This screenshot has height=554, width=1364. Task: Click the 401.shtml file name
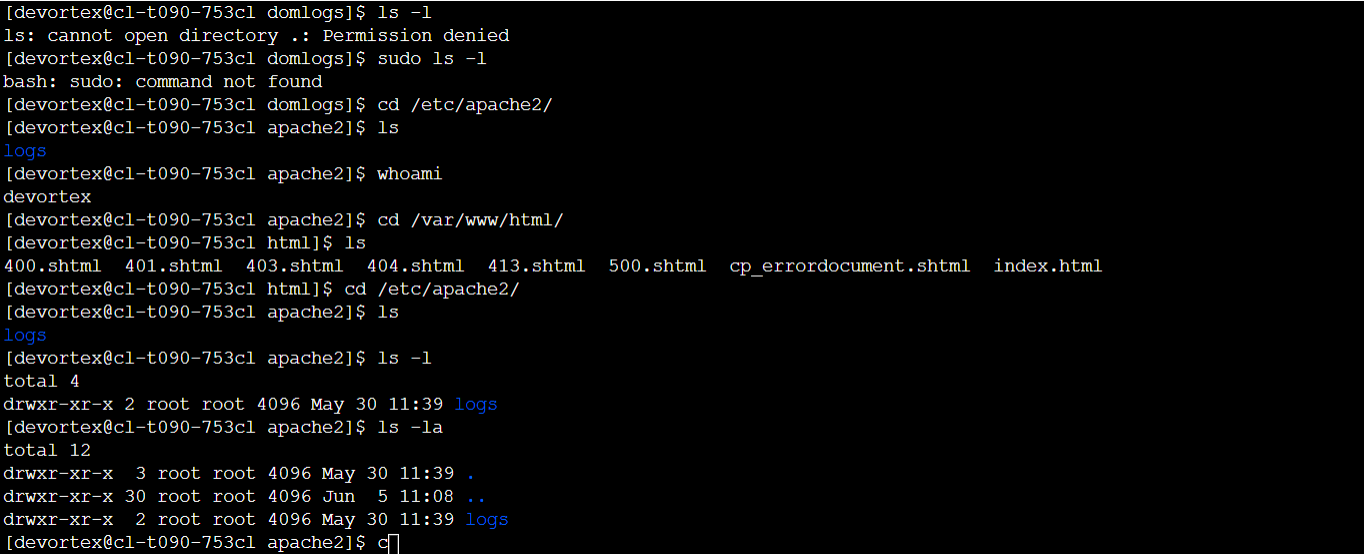[173, 266]
